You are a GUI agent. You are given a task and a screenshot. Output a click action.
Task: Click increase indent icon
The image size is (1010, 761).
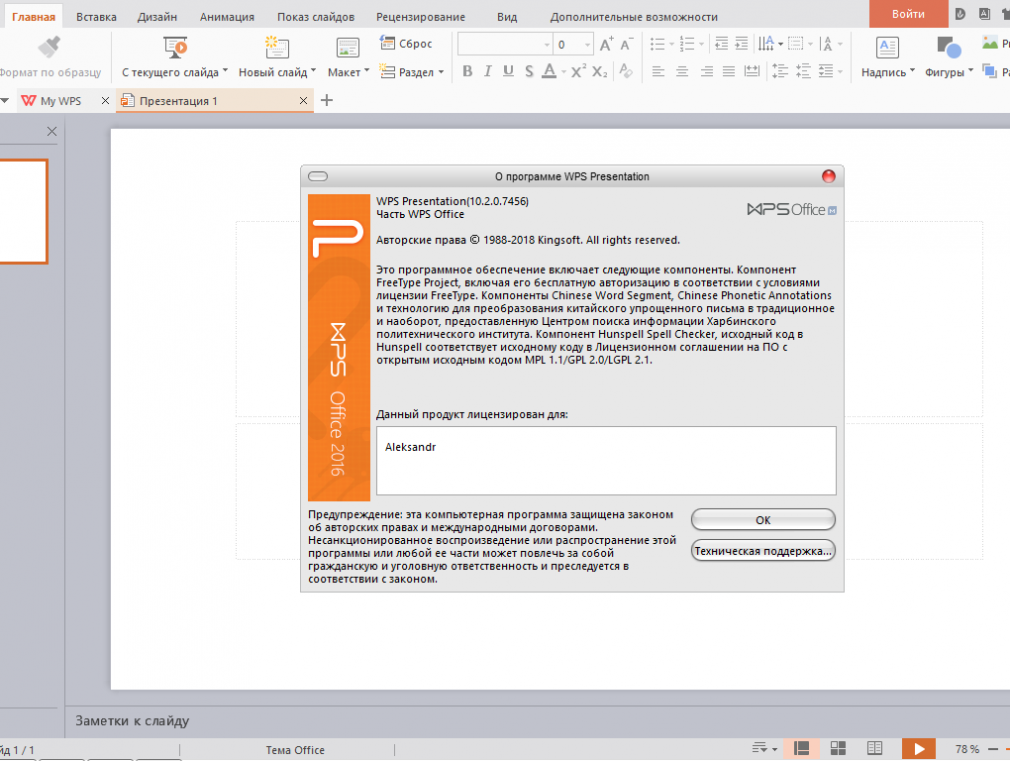(x=741, y=44)
